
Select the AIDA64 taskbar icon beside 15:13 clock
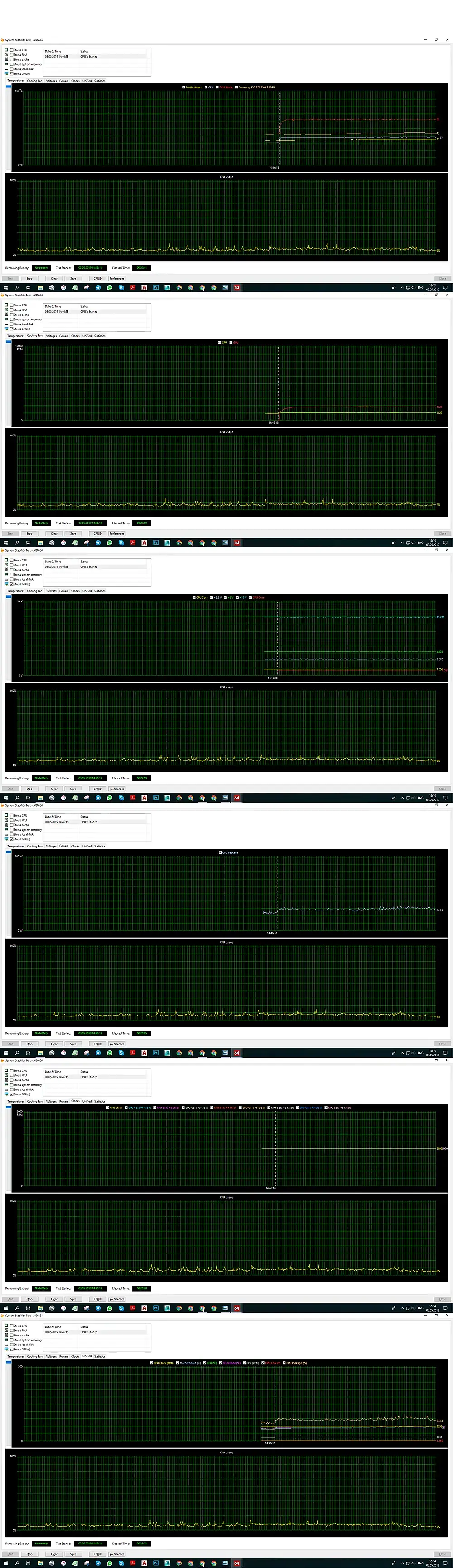237,287
